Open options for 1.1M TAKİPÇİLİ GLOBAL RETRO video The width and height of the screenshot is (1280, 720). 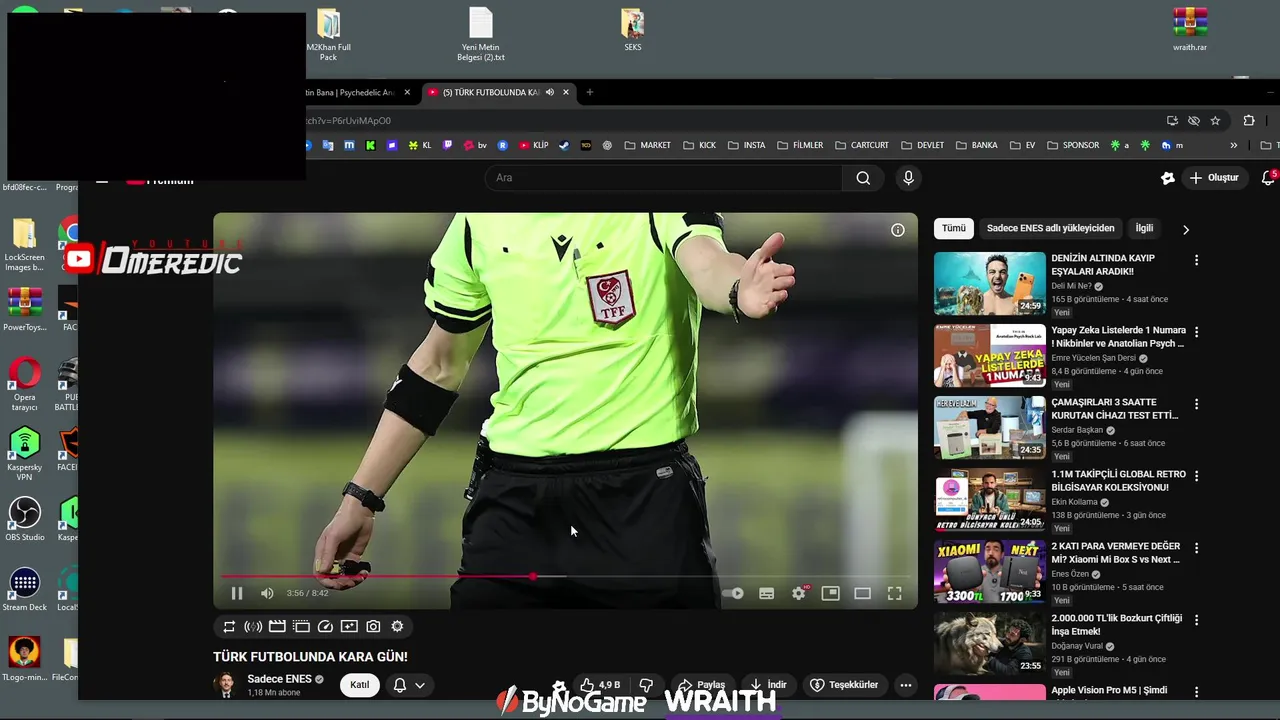point(1196,476)
